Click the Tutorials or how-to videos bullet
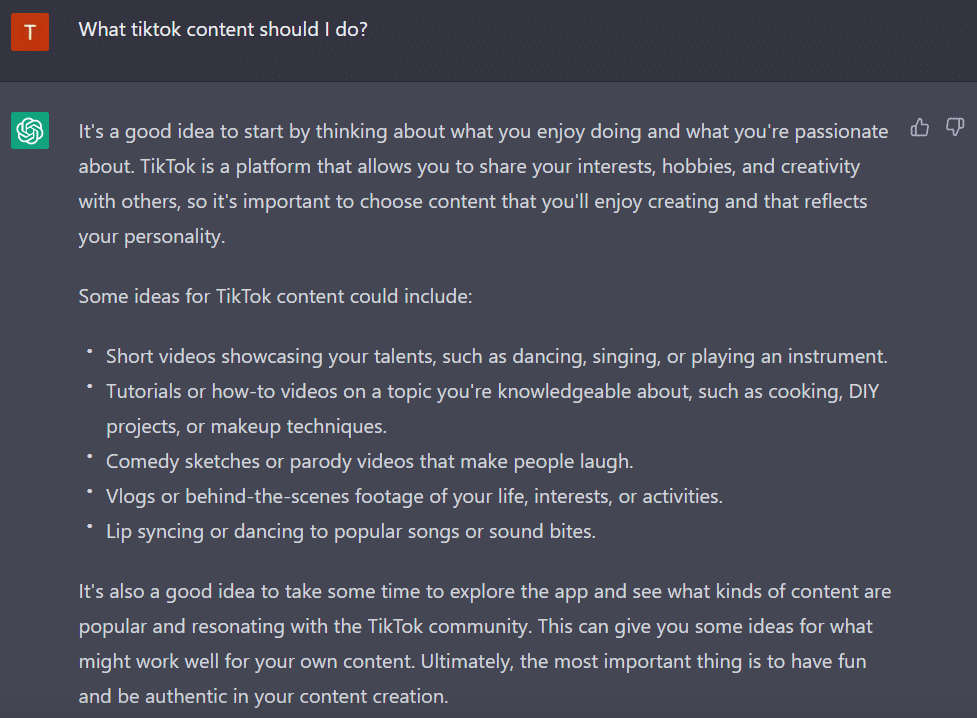 point(492,391)
